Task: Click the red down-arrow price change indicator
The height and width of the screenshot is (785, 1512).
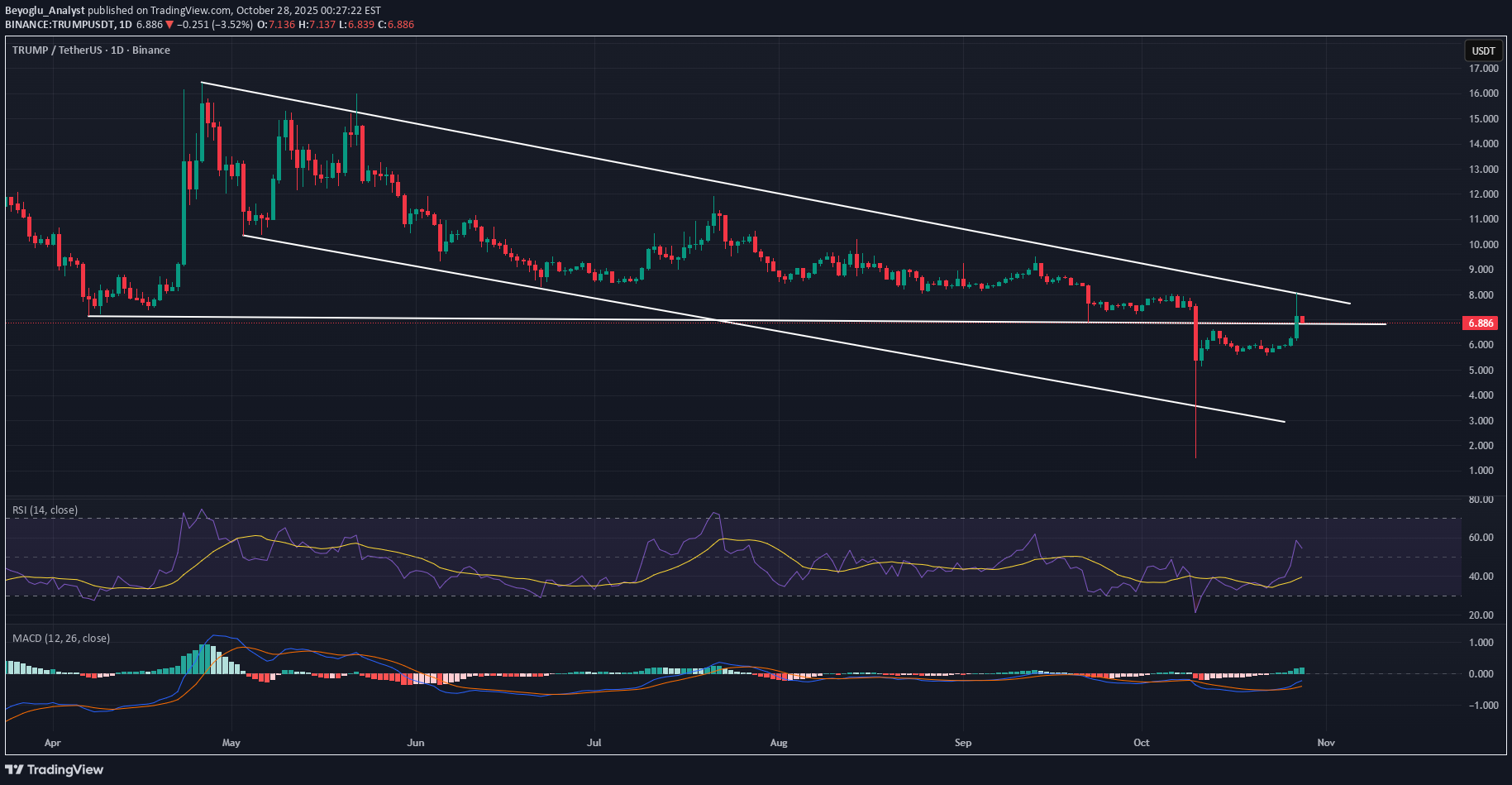Action: click(169, 25)
